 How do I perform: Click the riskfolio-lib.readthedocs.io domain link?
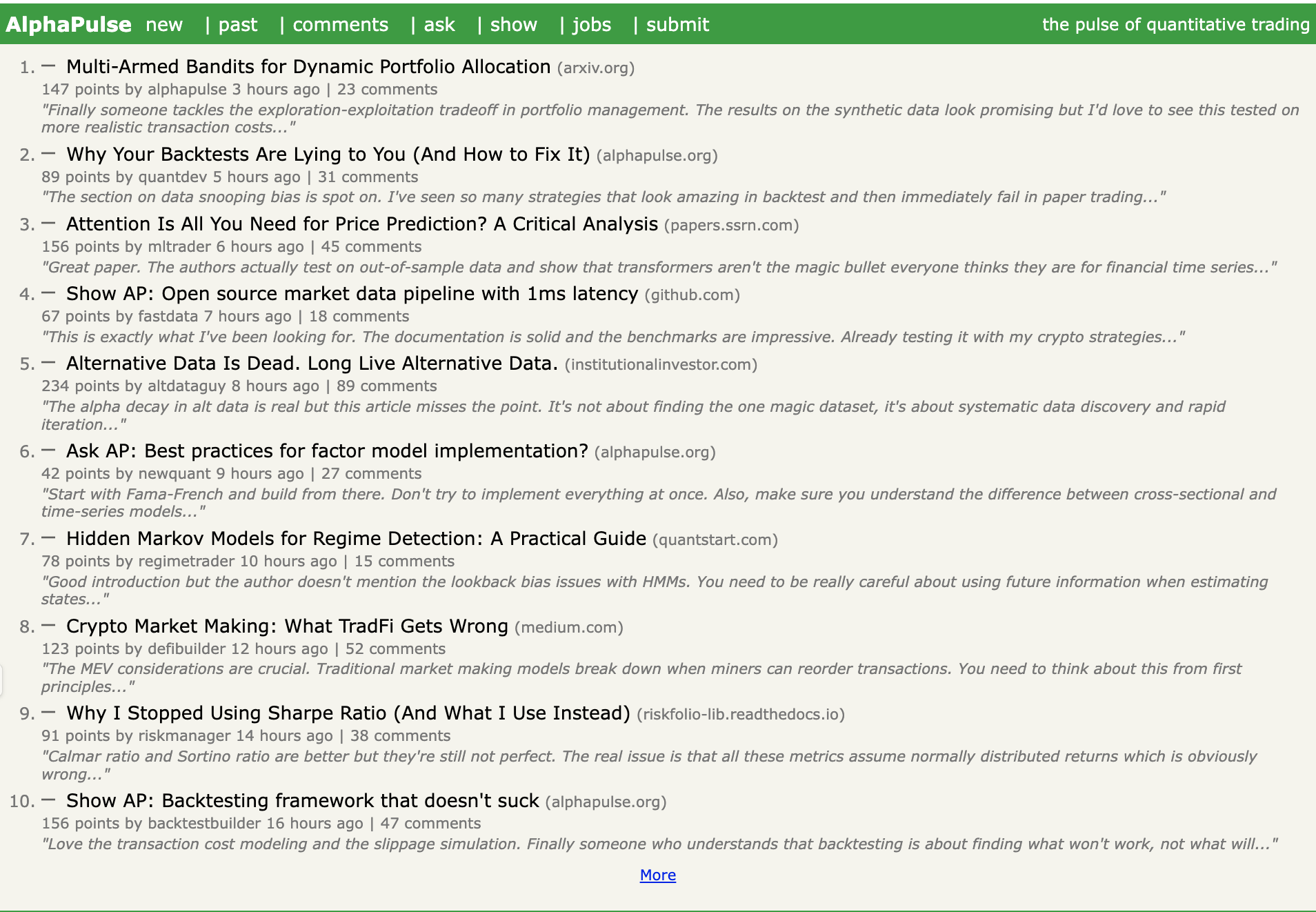[741, 715]
